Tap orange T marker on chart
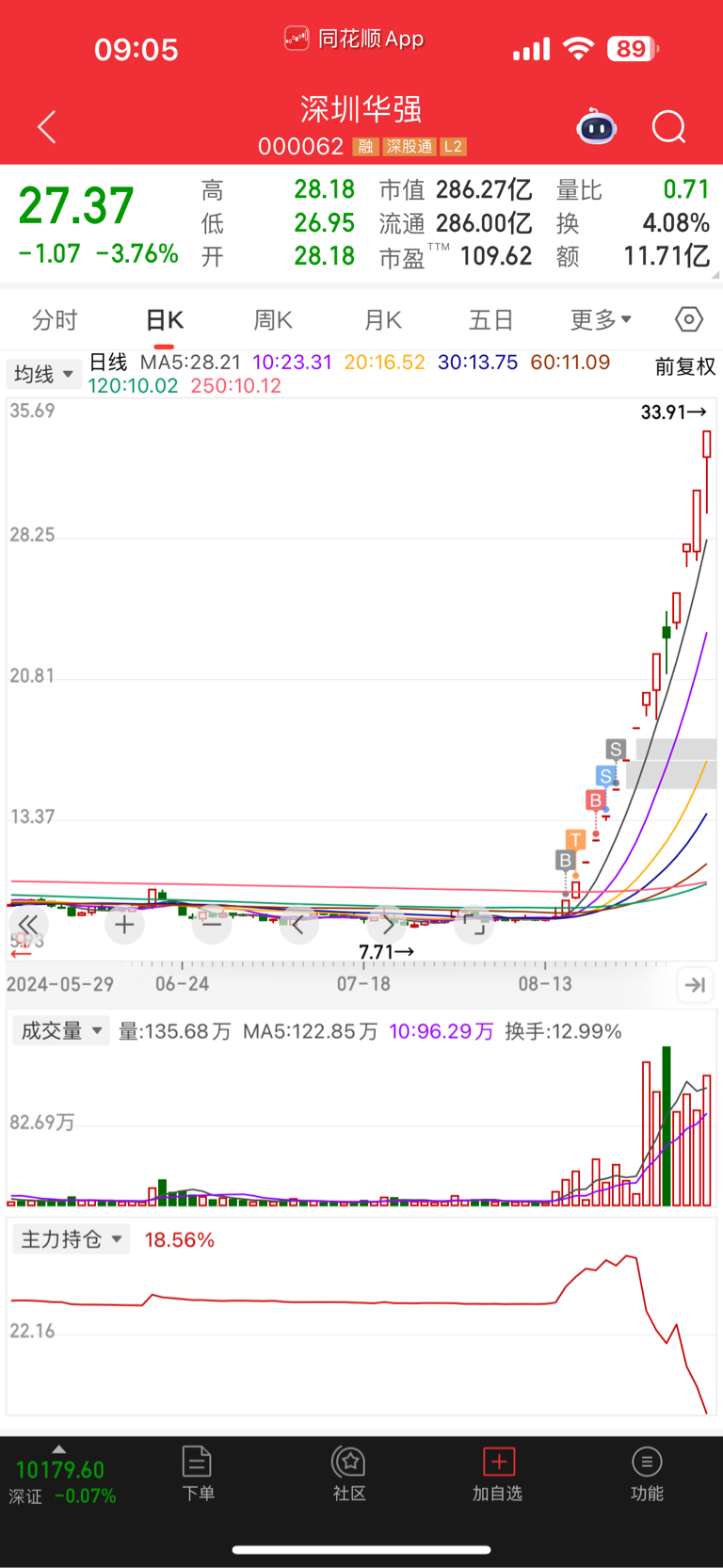723x1568 pixels. (x=575, y=839)
